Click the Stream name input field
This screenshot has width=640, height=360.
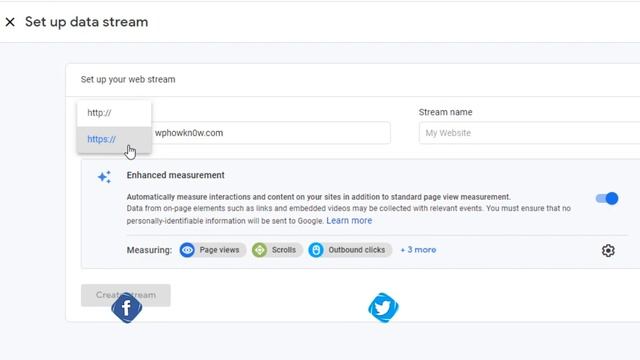tap(529, 133)
